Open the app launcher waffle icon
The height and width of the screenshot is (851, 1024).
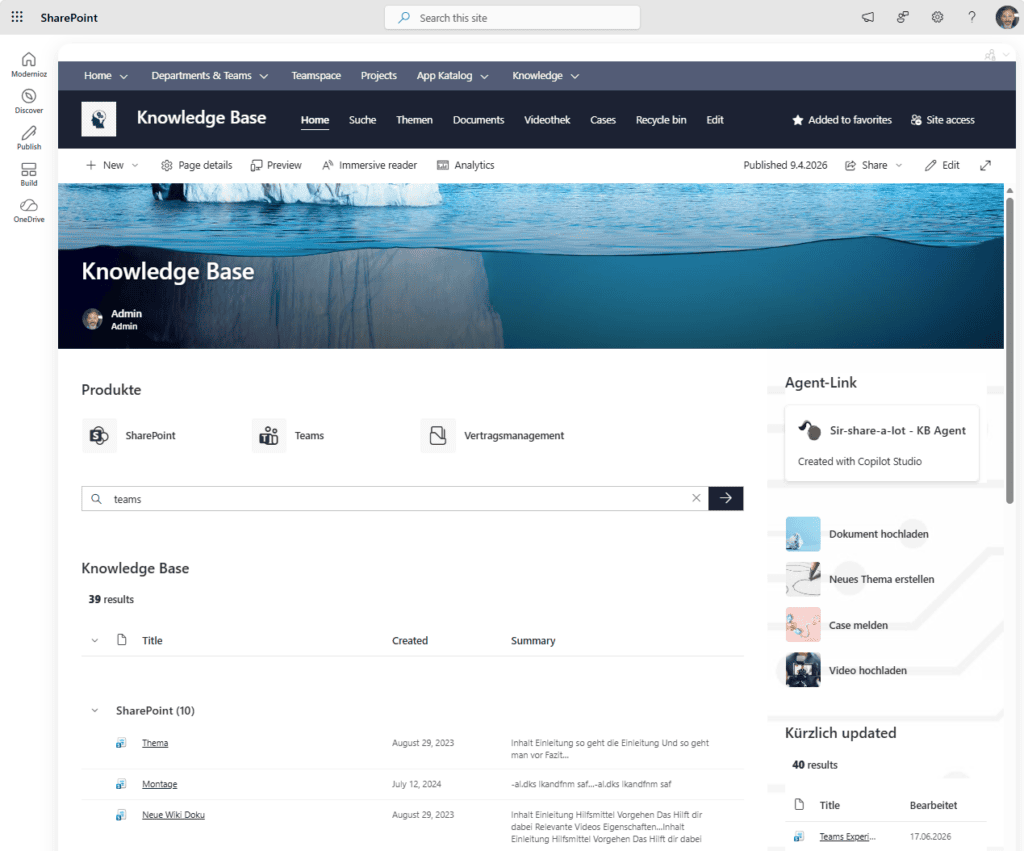pos(17,17)
